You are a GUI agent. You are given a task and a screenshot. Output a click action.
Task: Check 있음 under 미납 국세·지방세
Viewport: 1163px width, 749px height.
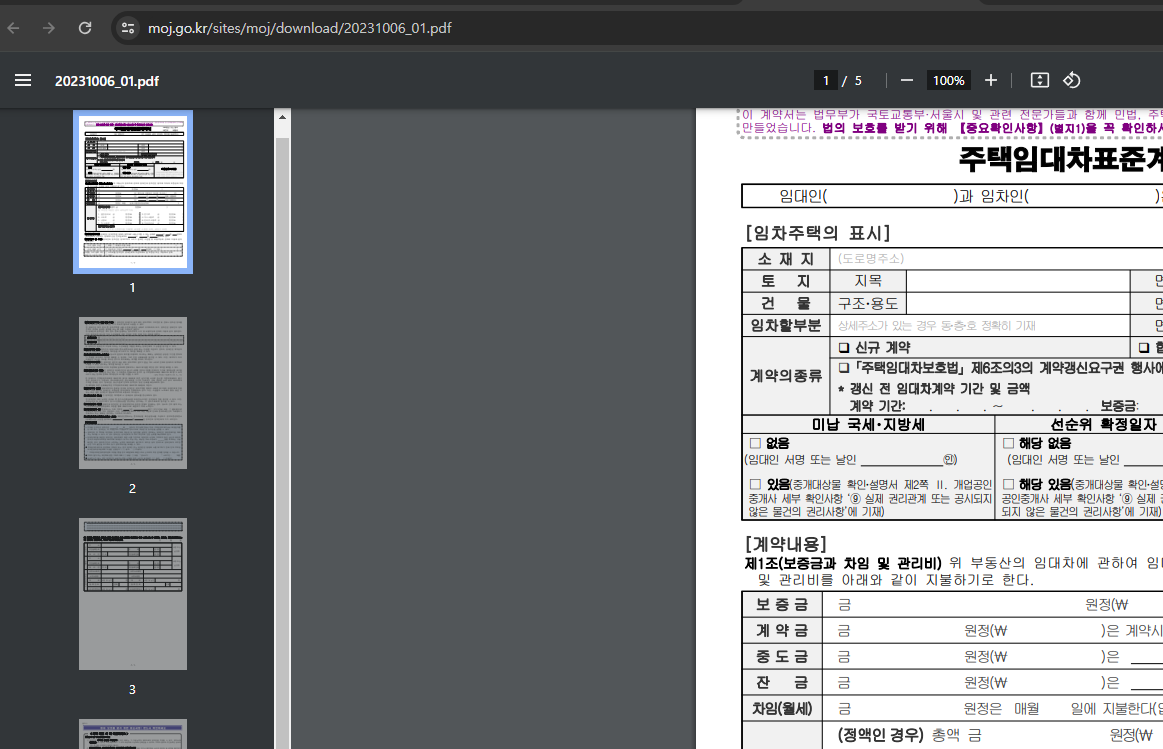tap(755, 484)
